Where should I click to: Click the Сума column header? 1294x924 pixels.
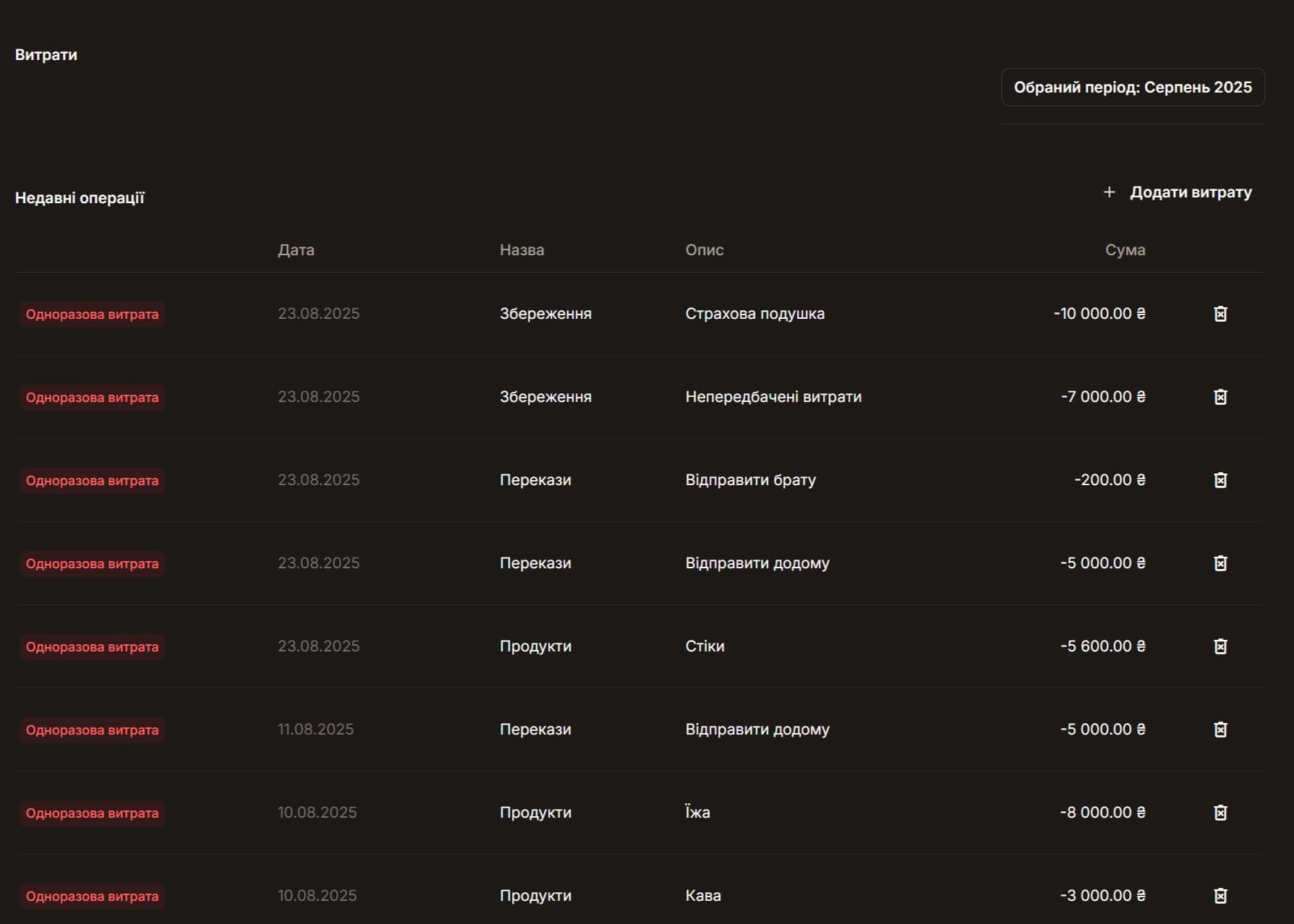pyautogui.click(x=1124, y=250)
